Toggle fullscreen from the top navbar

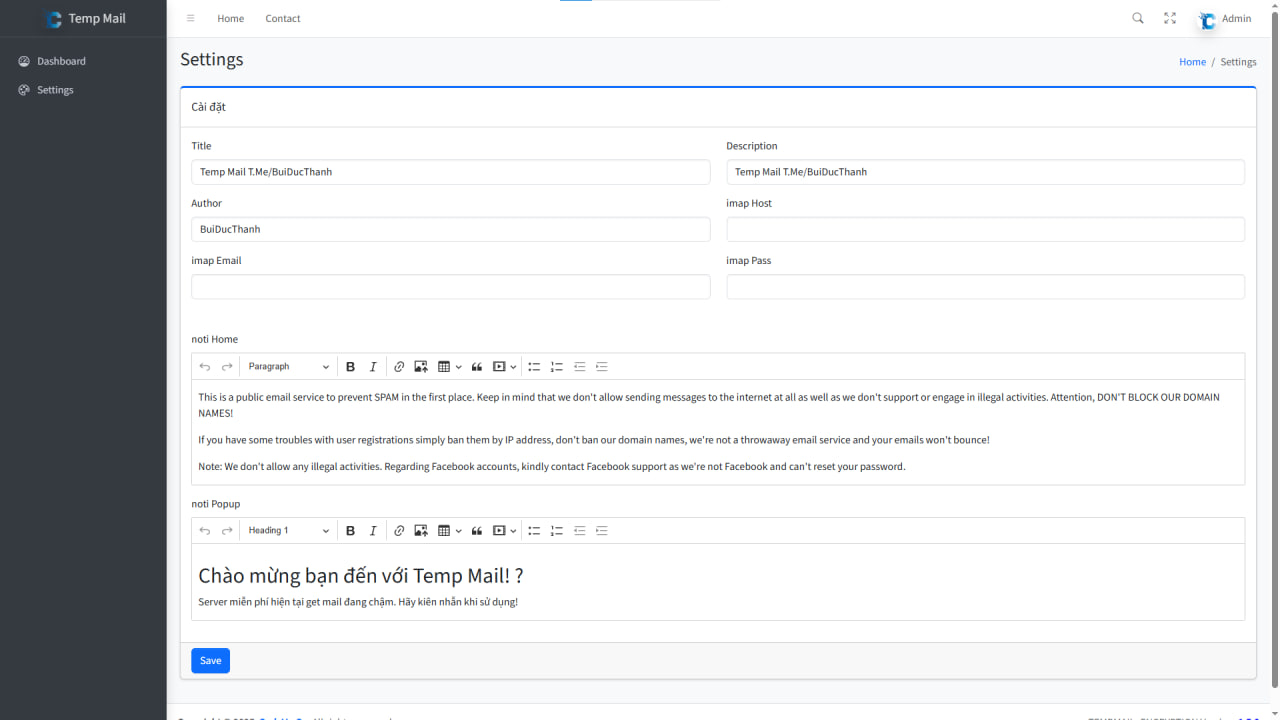pos(1170,18)
